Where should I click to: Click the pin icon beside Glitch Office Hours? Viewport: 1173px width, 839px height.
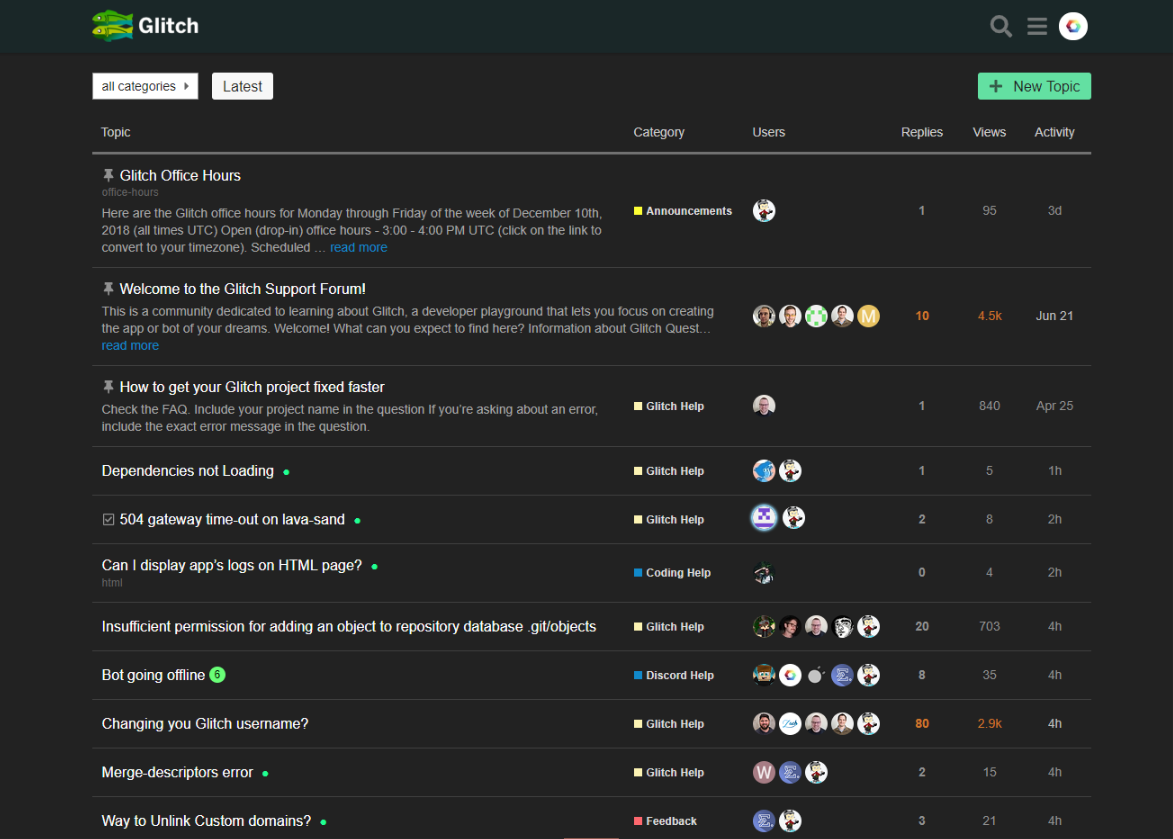(x=108, y=175)
